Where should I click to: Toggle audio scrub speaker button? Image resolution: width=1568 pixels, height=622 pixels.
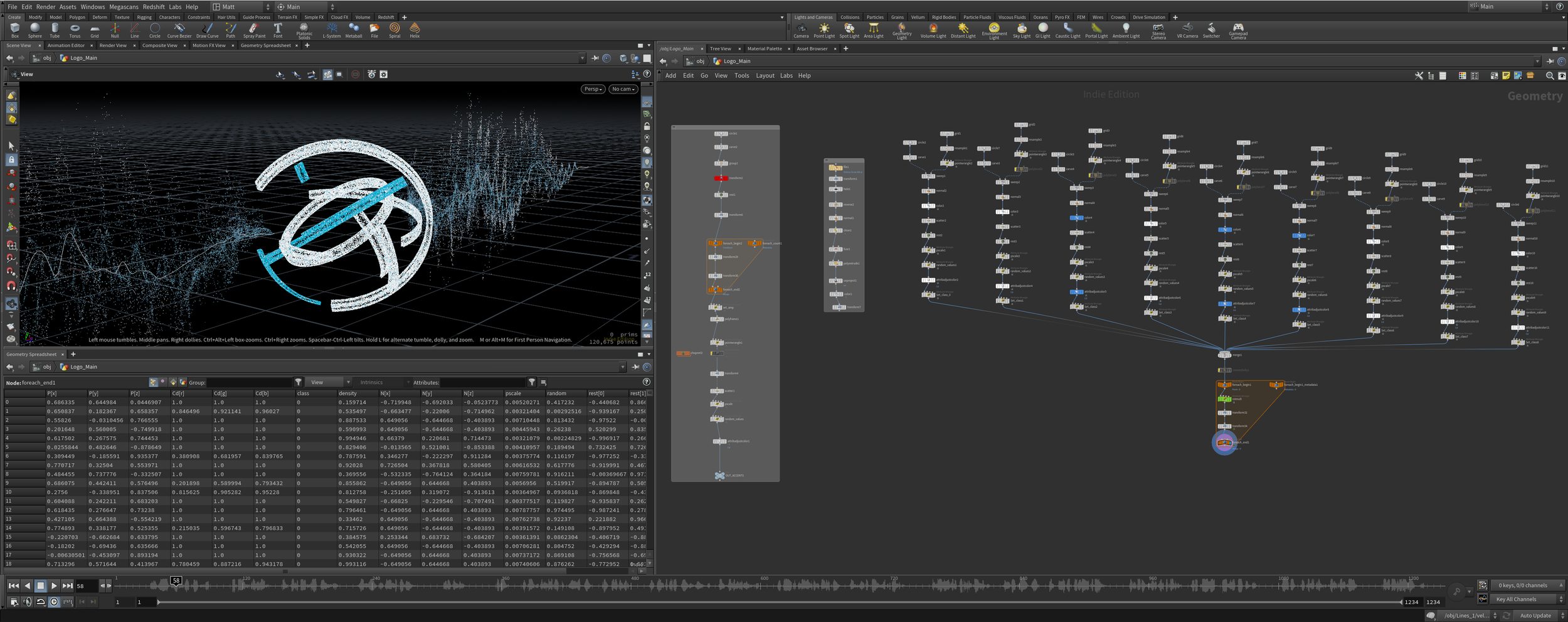click(27, 602)
